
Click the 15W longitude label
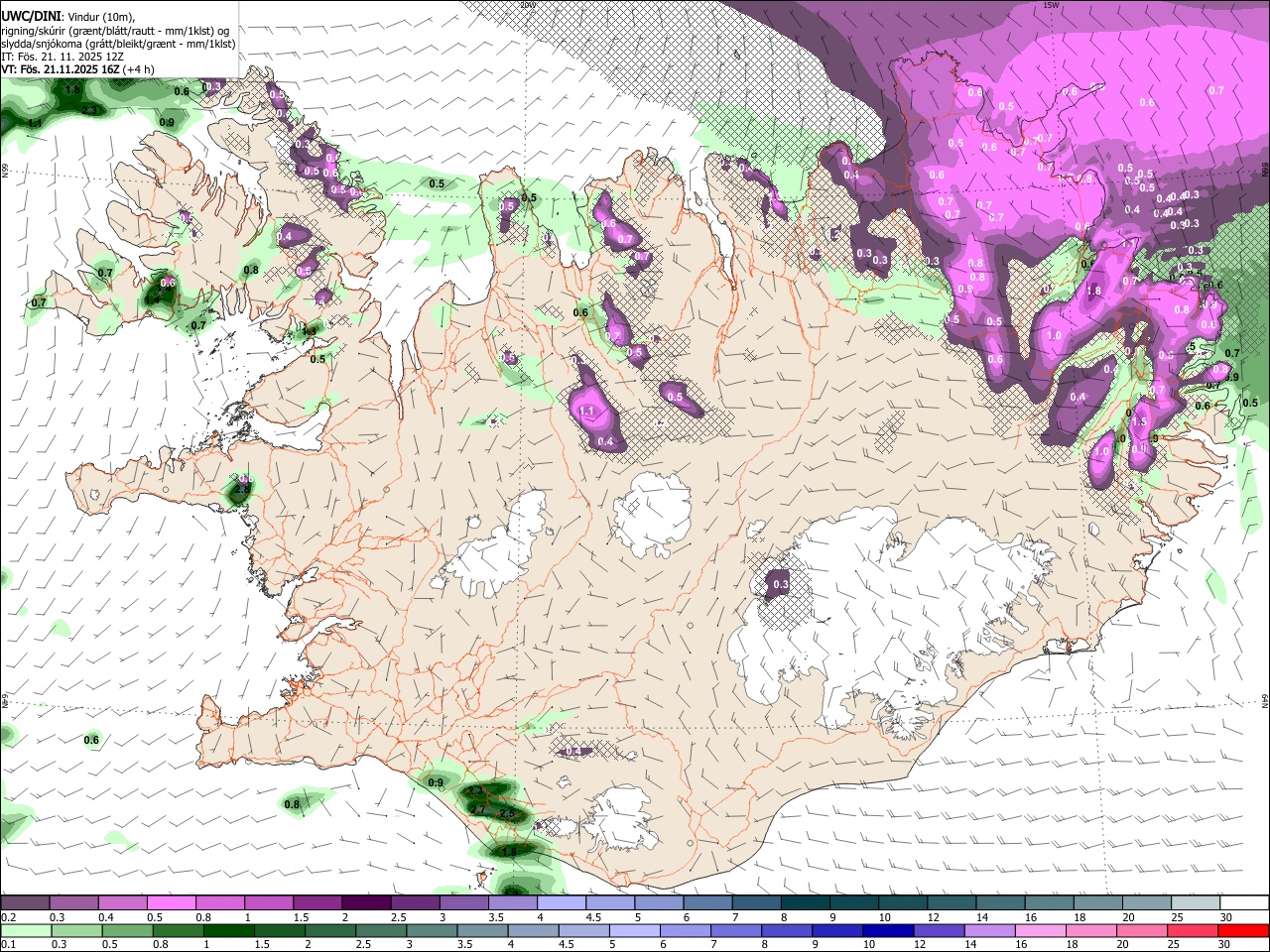tap(1051, 5)
